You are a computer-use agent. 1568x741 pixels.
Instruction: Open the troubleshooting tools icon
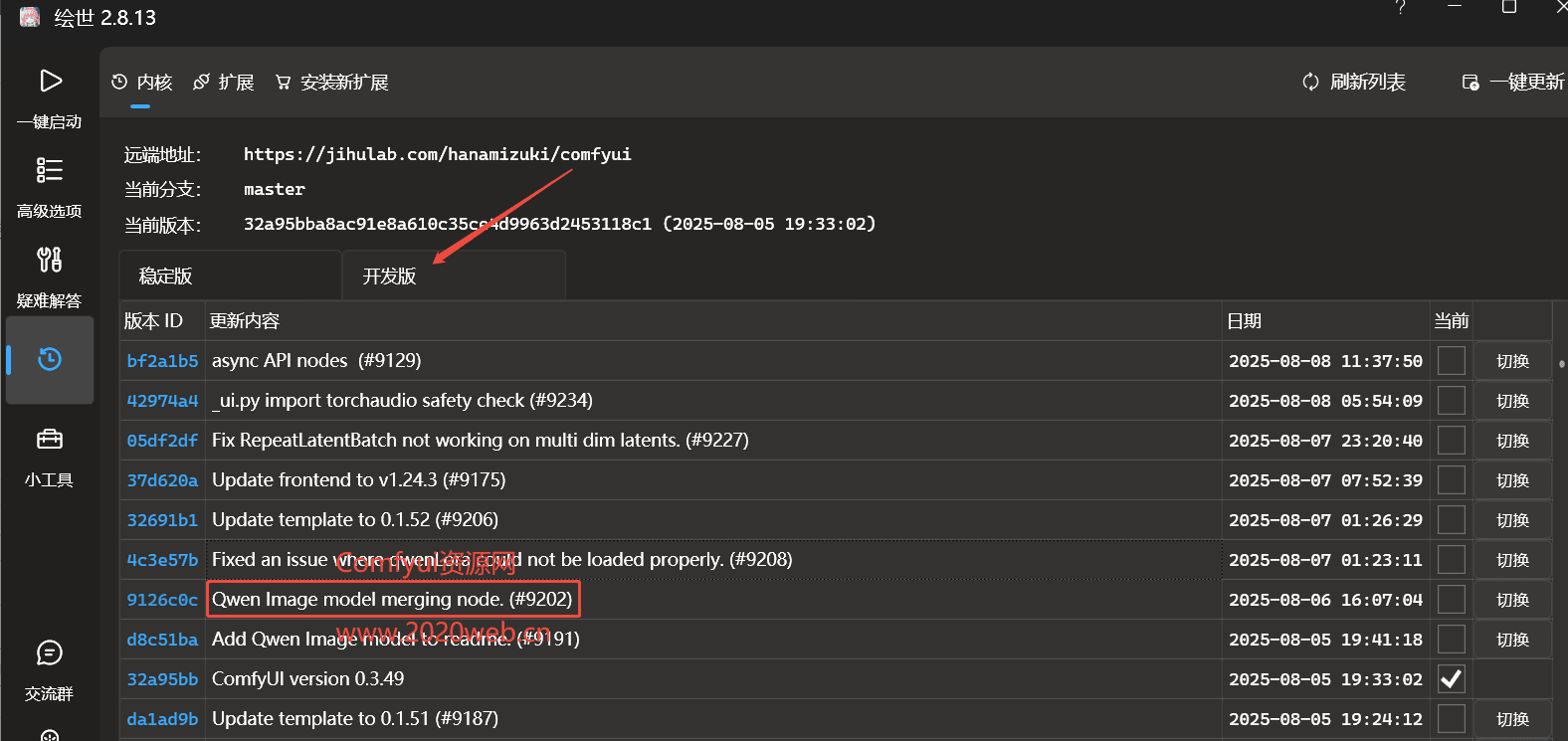point(50,260)
